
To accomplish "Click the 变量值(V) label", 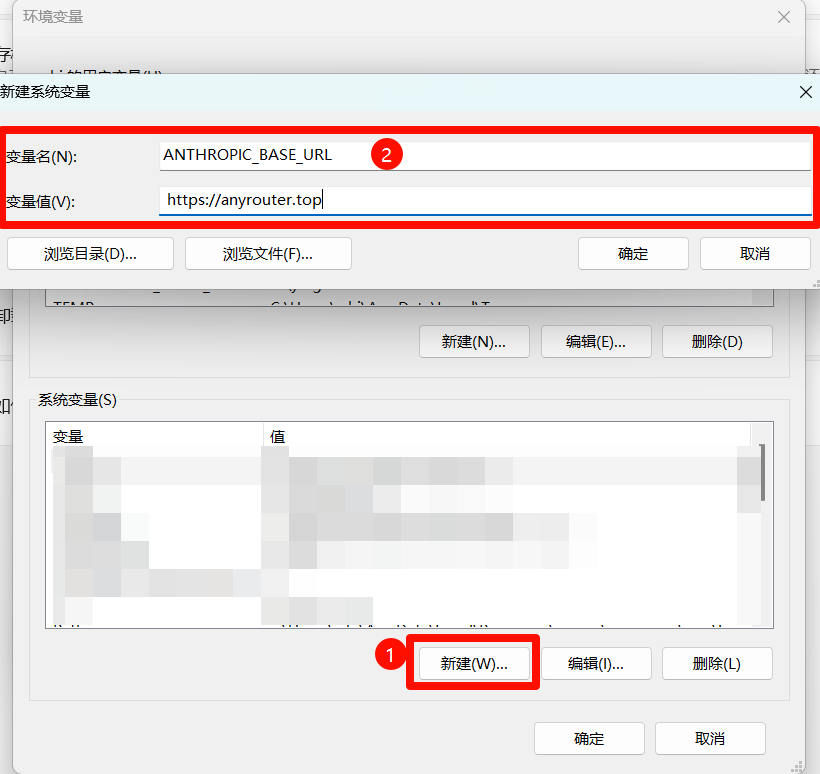I will 40,201.
